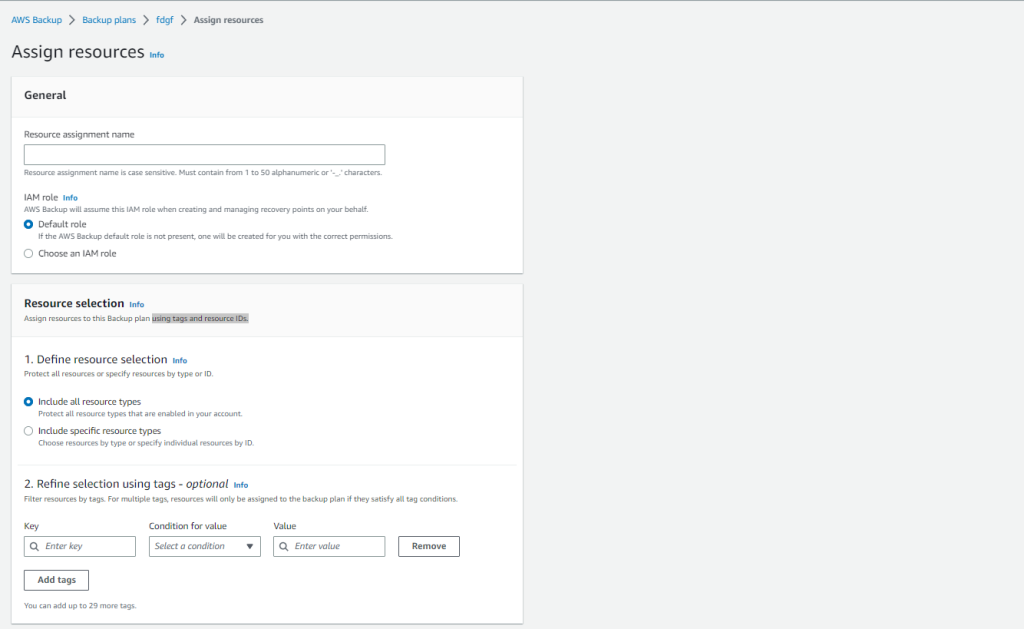Select the Default role radio button
The height and width of the screenshot is (629, 1024).
pos(29,224)
